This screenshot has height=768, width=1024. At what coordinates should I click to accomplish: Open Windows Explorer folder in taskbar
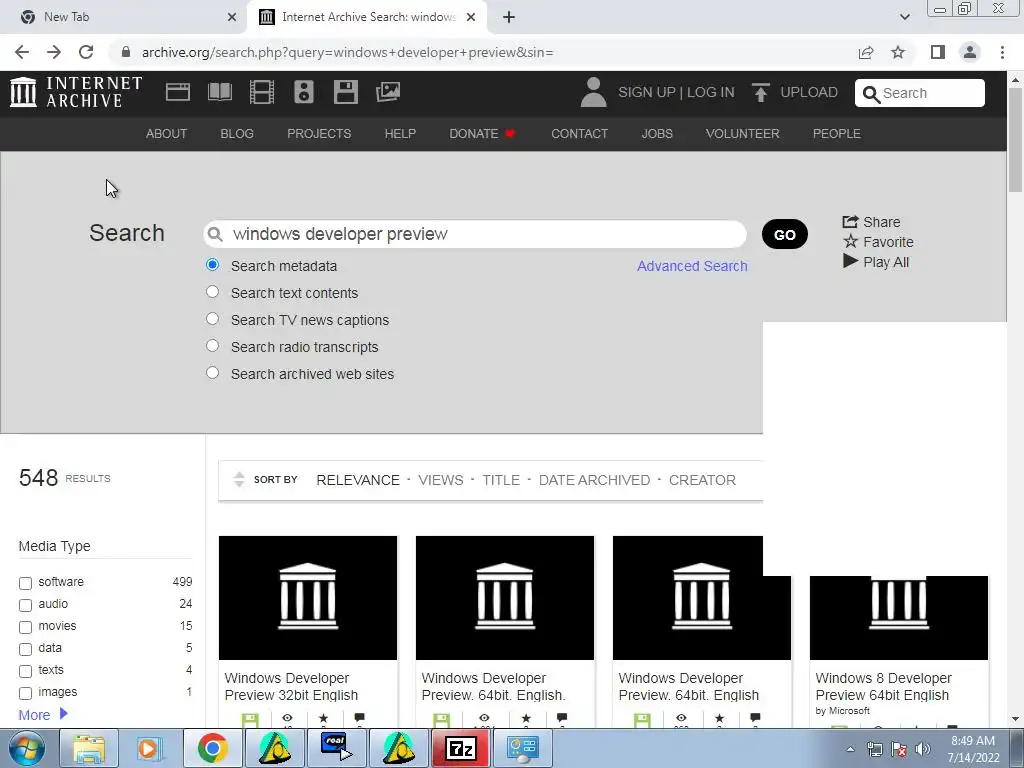click(x=88, y=748)
